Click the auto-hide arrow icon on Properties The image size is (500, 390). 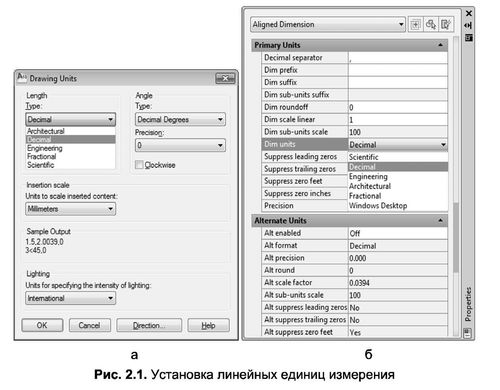(468, 25)
